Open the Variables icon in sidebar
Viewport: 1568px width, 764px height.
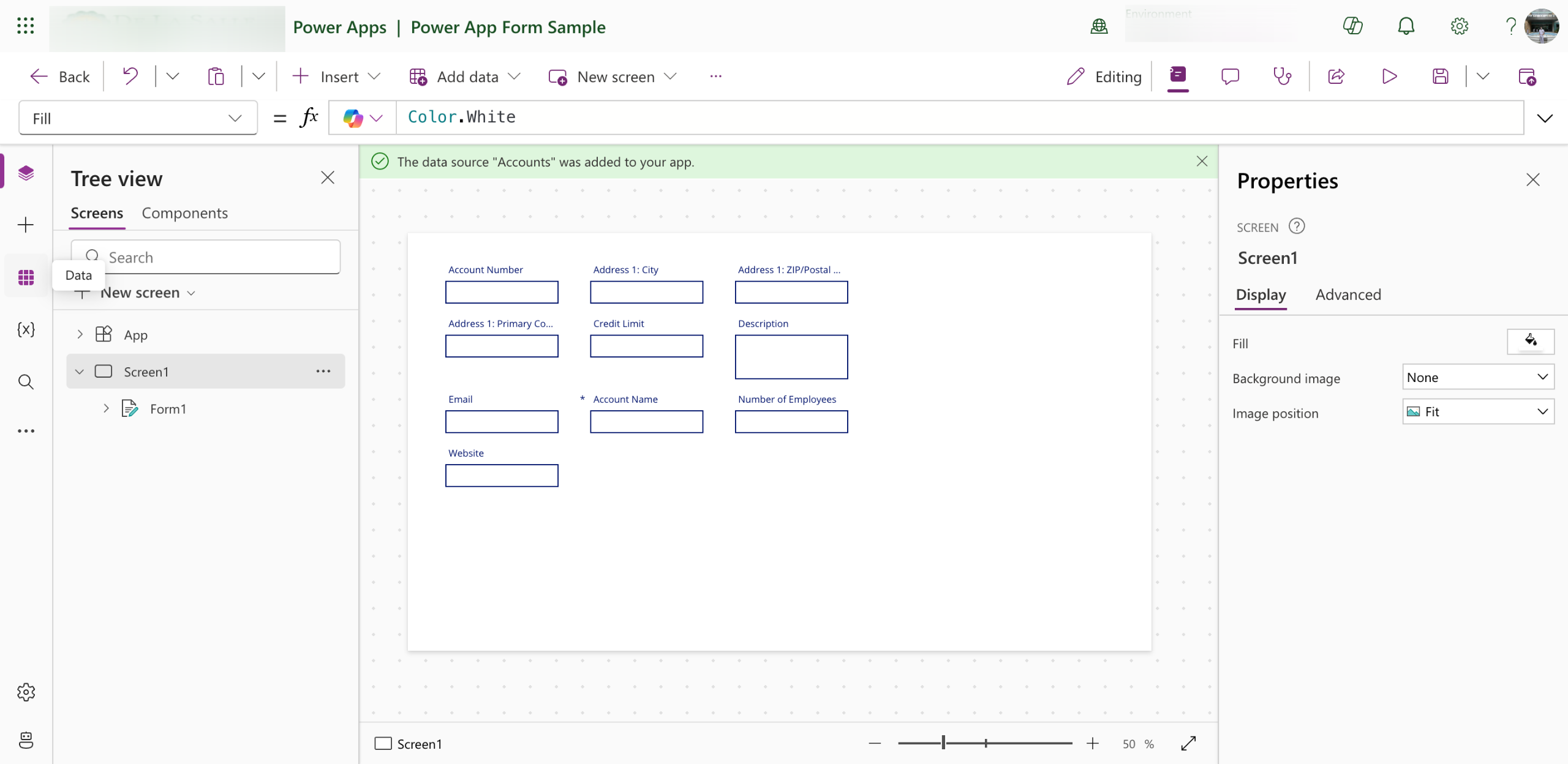[26, 329]
